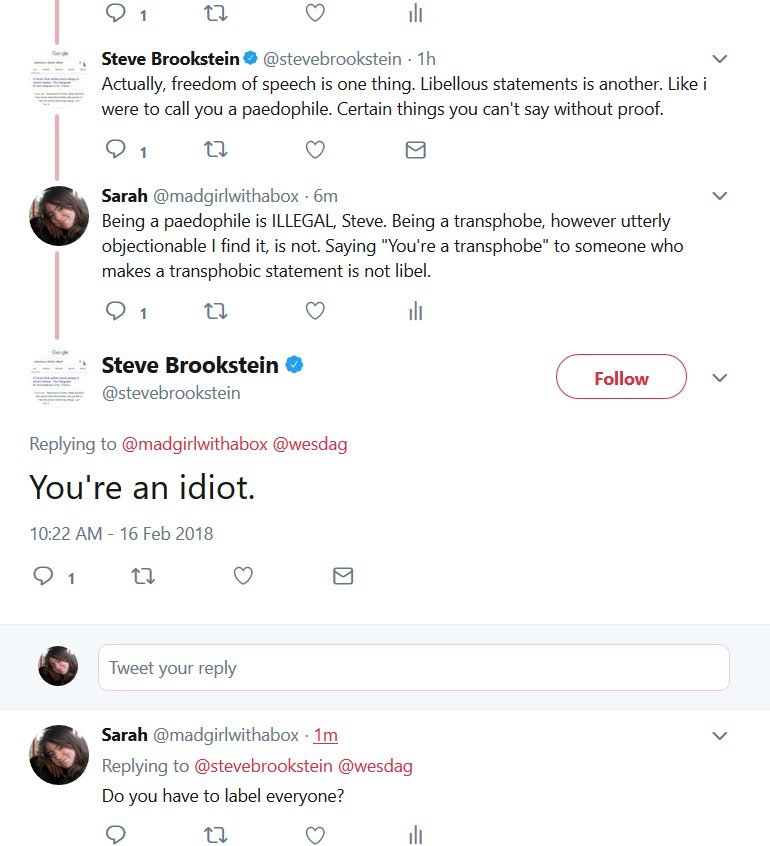The height and width of the screenshot is (846, 770).
Task: Retweet the "You're an idiot." tweet
Action: [143, 576]
